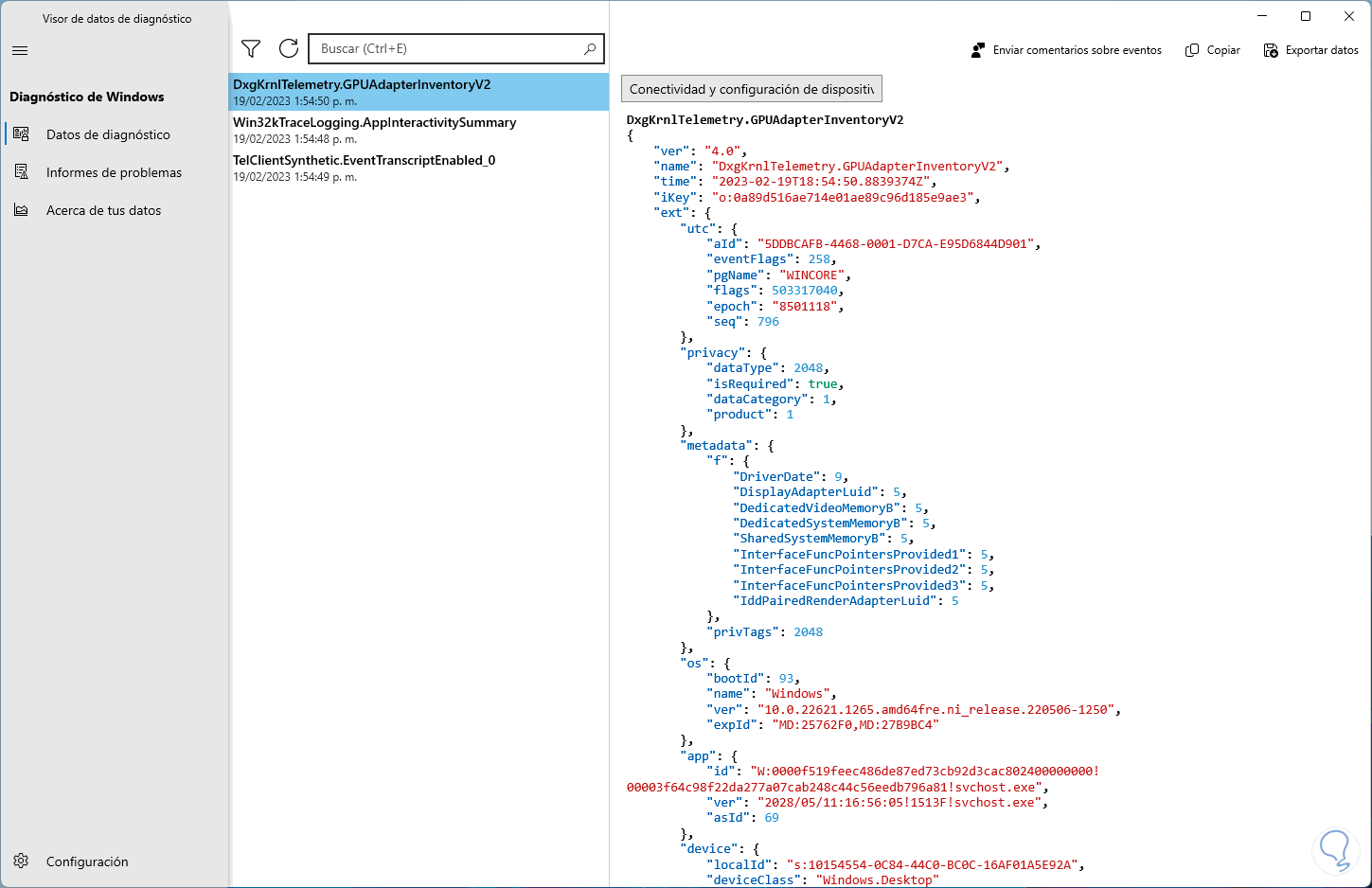Image resolution: width=1372 pixels, height=888 pixels.
Task: Click the Configuración gear icon
Action: click(x=21, y=861)
